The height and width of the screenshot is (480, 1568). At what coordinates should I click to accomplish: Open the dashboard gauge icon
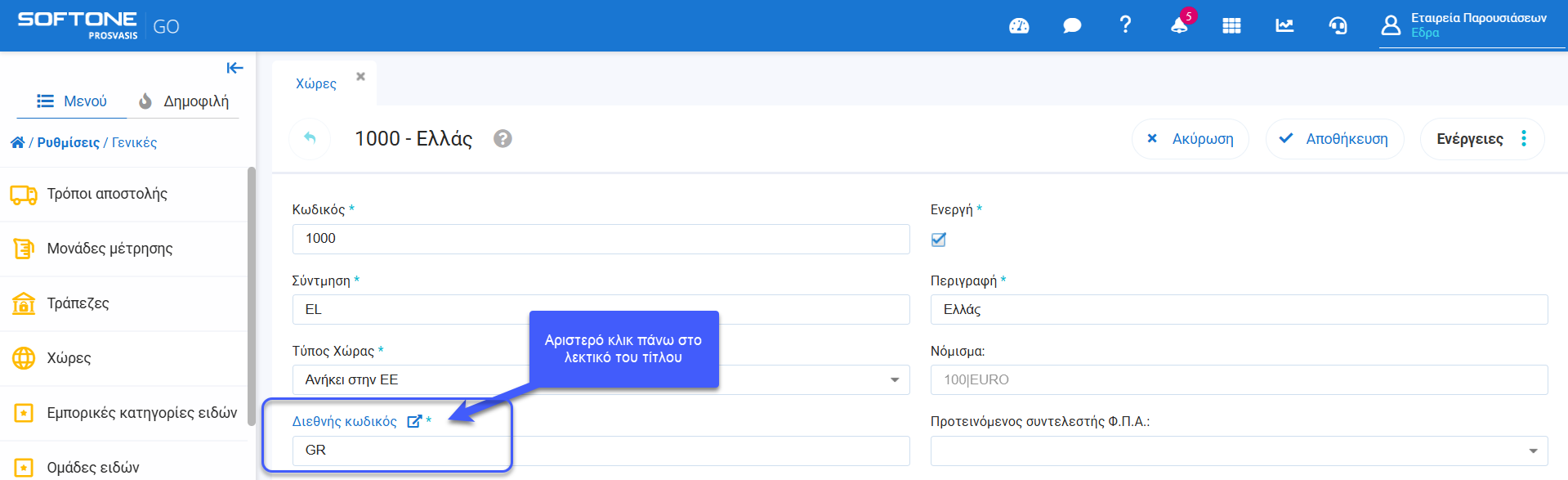[1019, 26]
